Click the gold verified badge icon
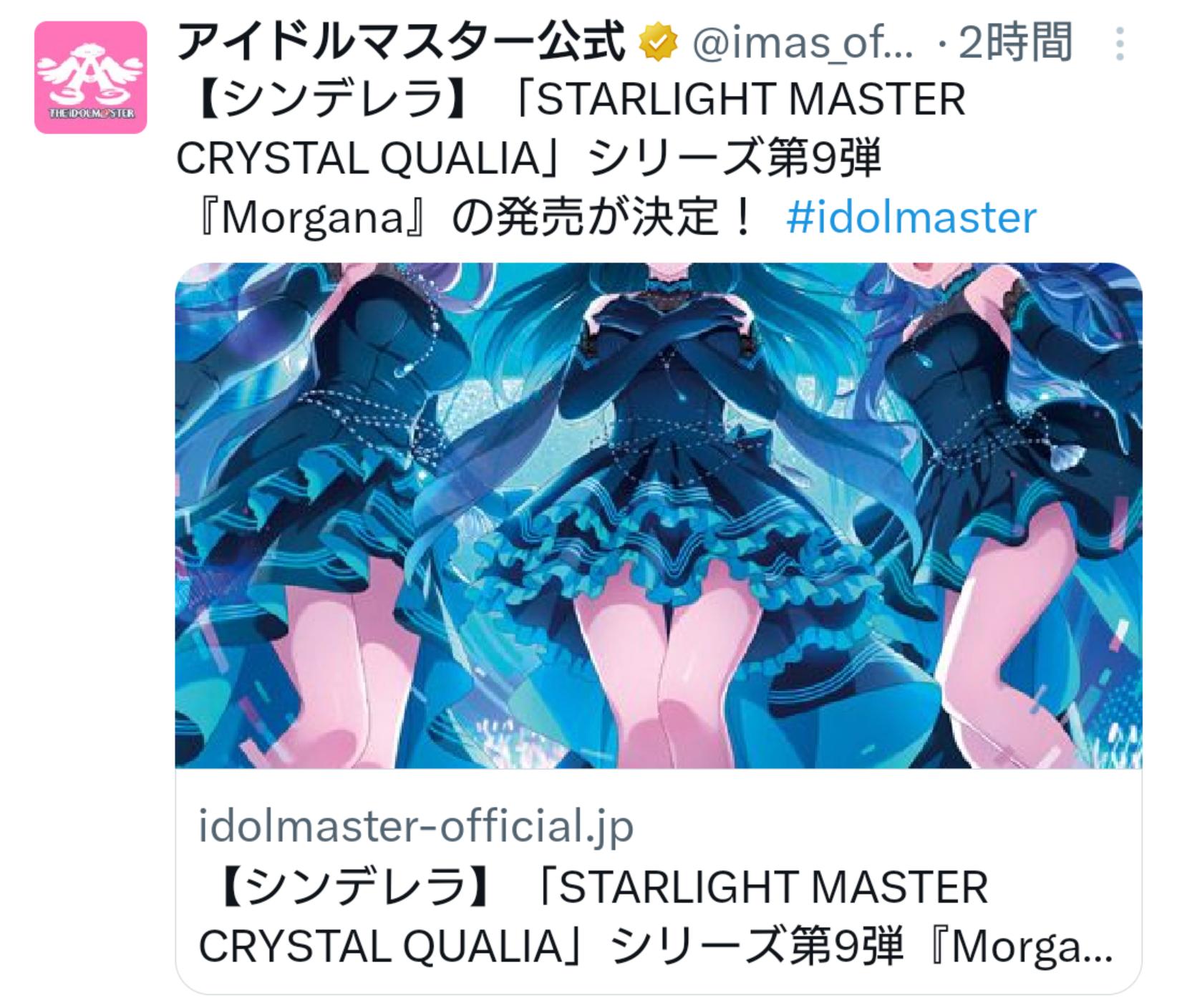1177x1008 pixels. click(658, 43)
